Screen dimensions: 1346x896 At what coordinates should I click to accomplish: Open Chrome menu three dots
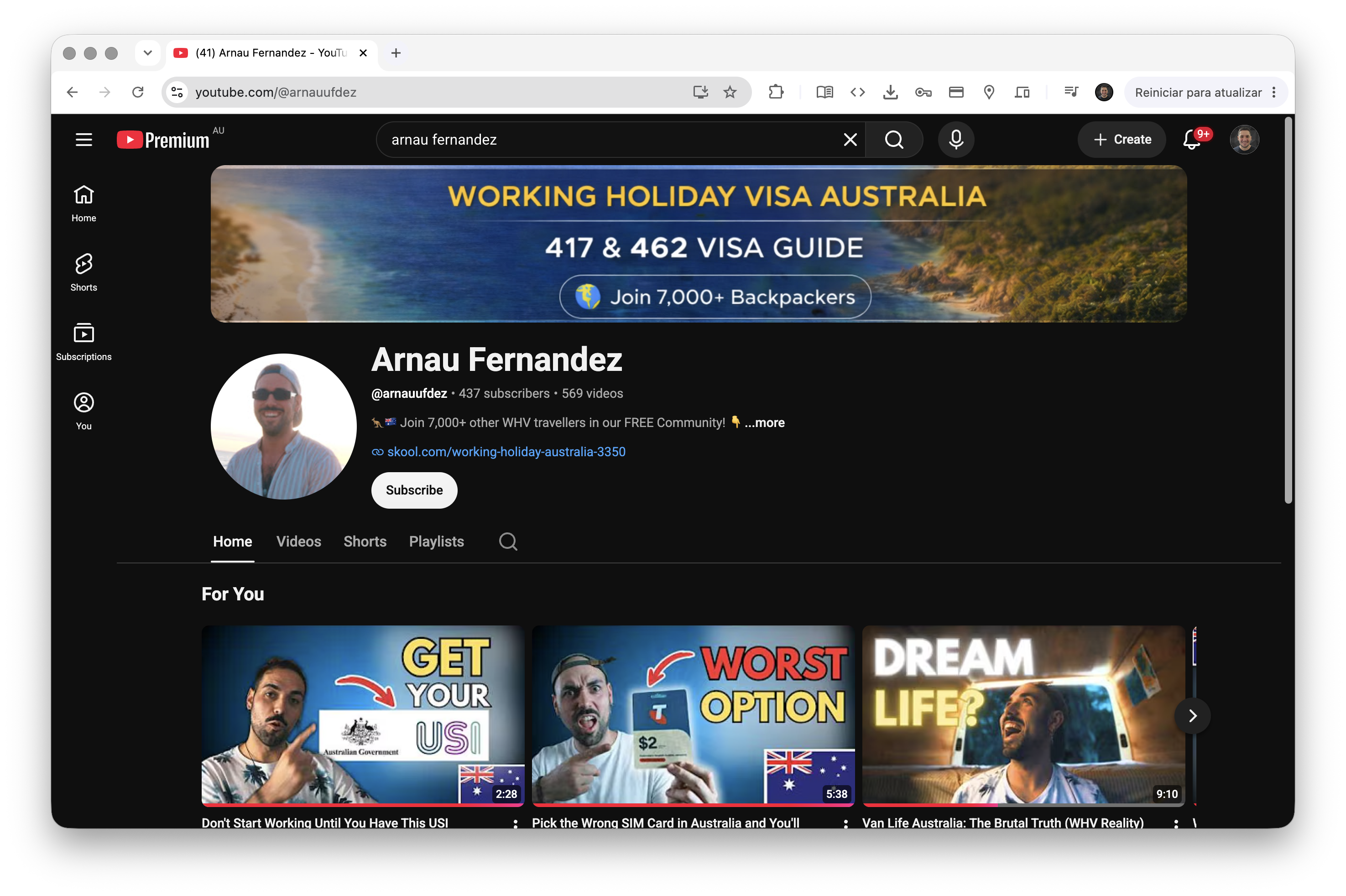point(1273,93)
